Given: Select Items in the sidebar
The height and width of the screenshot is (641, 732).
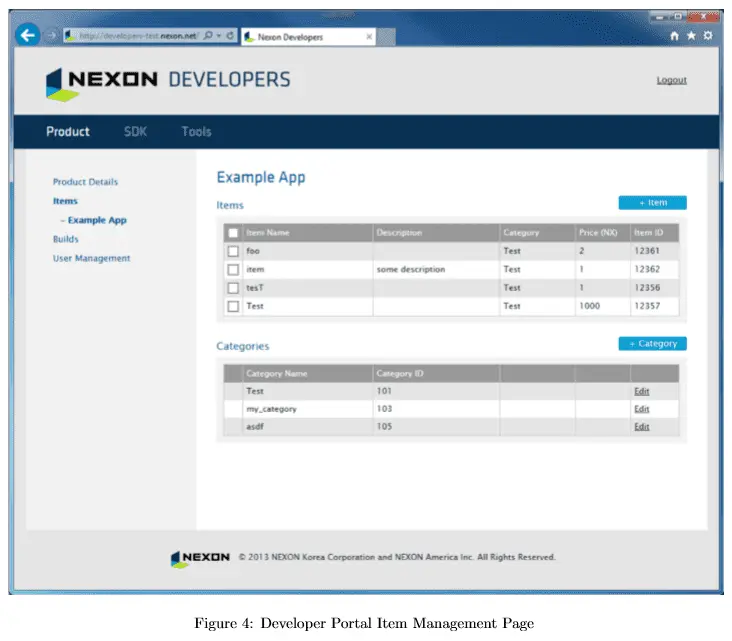Looking at the screenshot, I should click(x=65, y=201).
